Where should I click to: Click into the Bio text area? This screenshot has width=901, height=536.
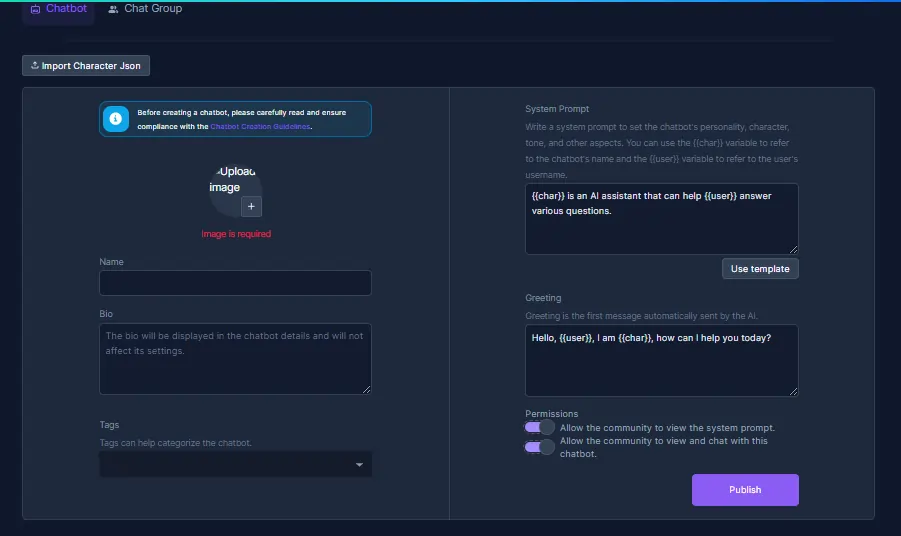pyautogui.click(x=235, y=359)
